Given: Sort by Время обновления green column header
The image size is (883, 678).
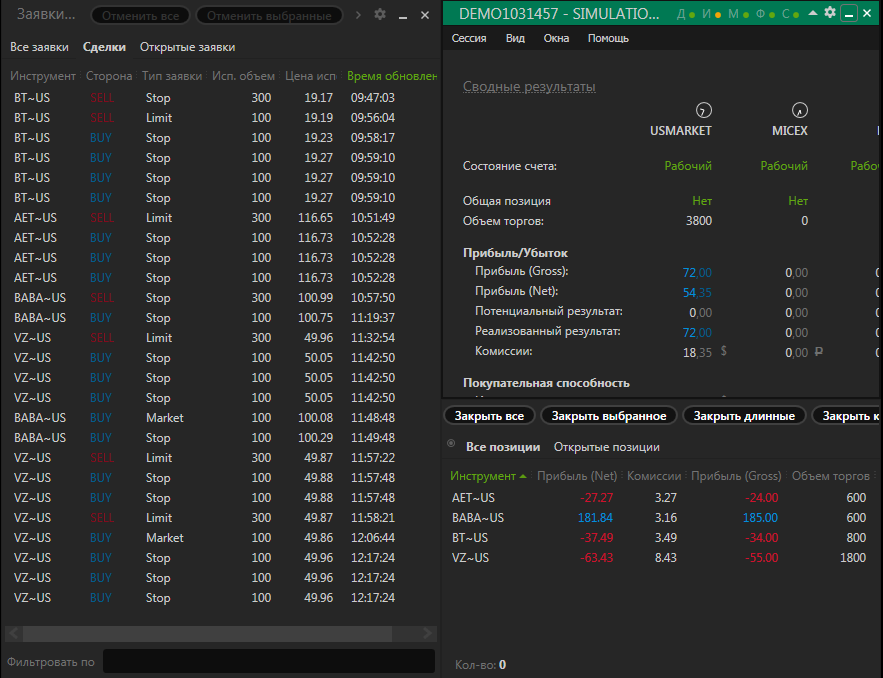Looking at the screenshot, I should click(x=392, y=76).
